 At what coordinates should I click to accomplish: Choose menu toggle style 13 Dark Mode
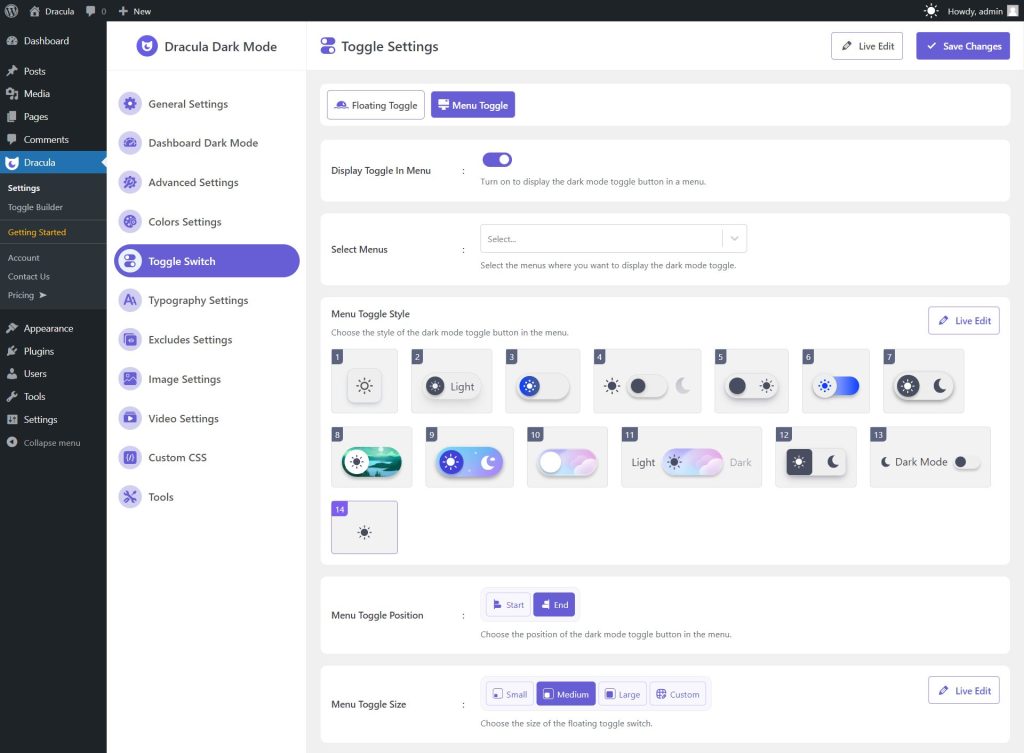tap(930, 457)
